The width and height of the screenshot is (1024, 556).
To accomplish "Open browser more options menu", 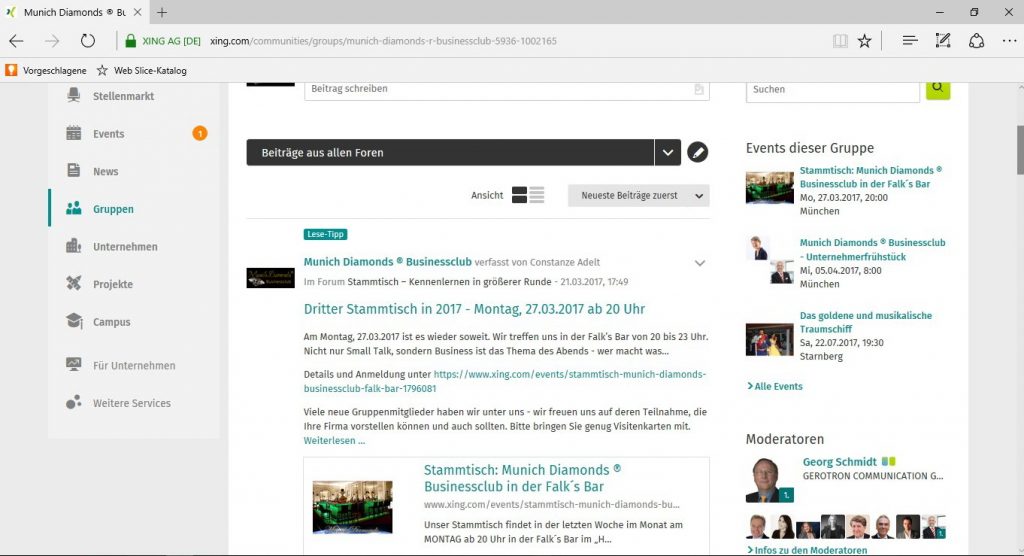I will pyautogui.click(x=1009, y=41).
